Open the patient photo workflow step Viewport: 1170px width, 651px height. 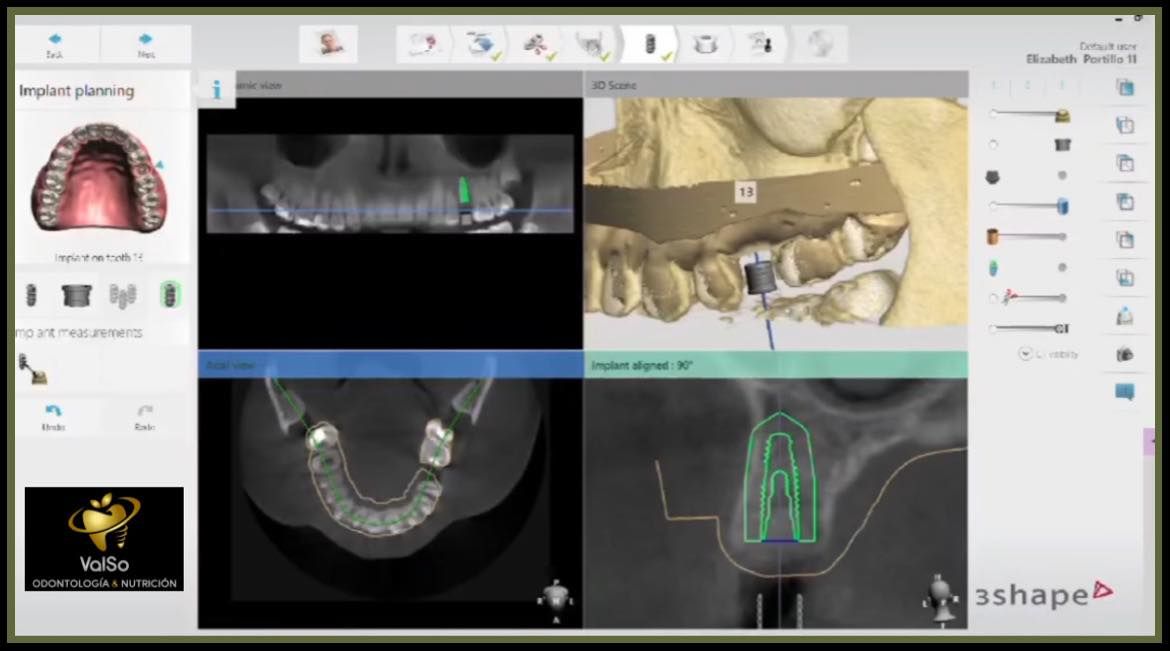coord(329,44)
